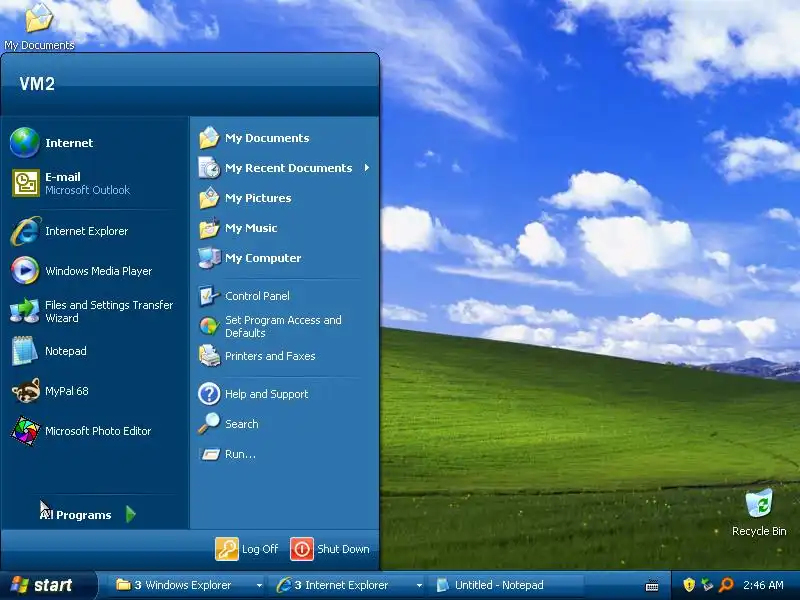Expand All Programs green arrow

click(x=131, y=514)
